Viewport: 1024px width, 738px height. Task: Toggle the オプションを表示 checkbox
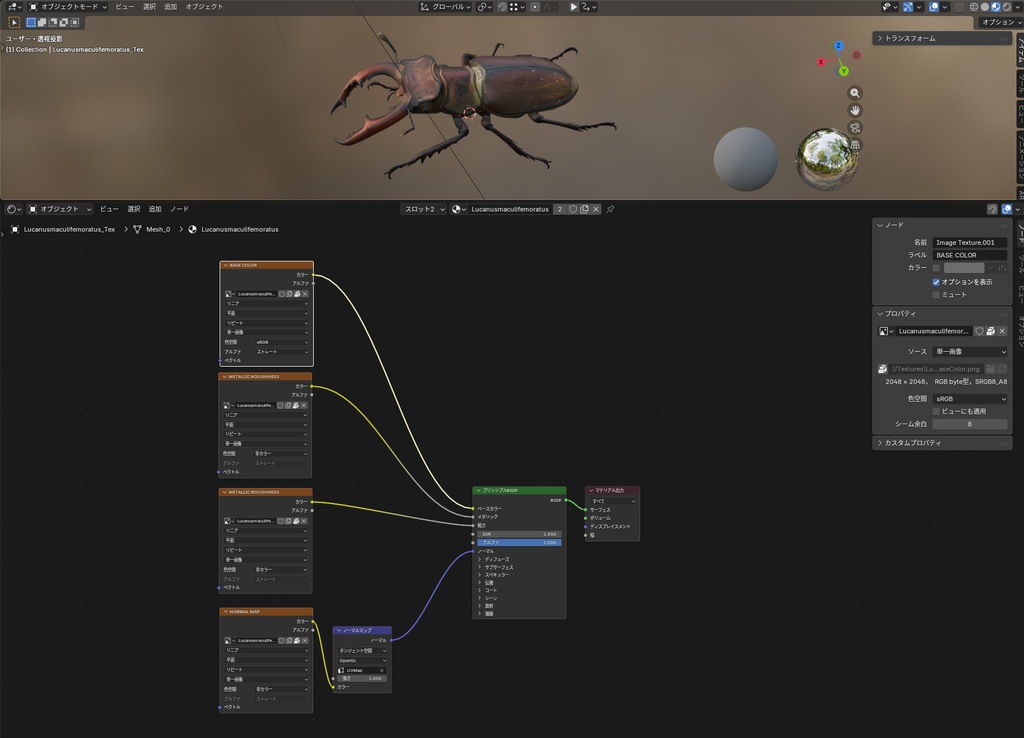pyautogui.click(x=936, y=282)
